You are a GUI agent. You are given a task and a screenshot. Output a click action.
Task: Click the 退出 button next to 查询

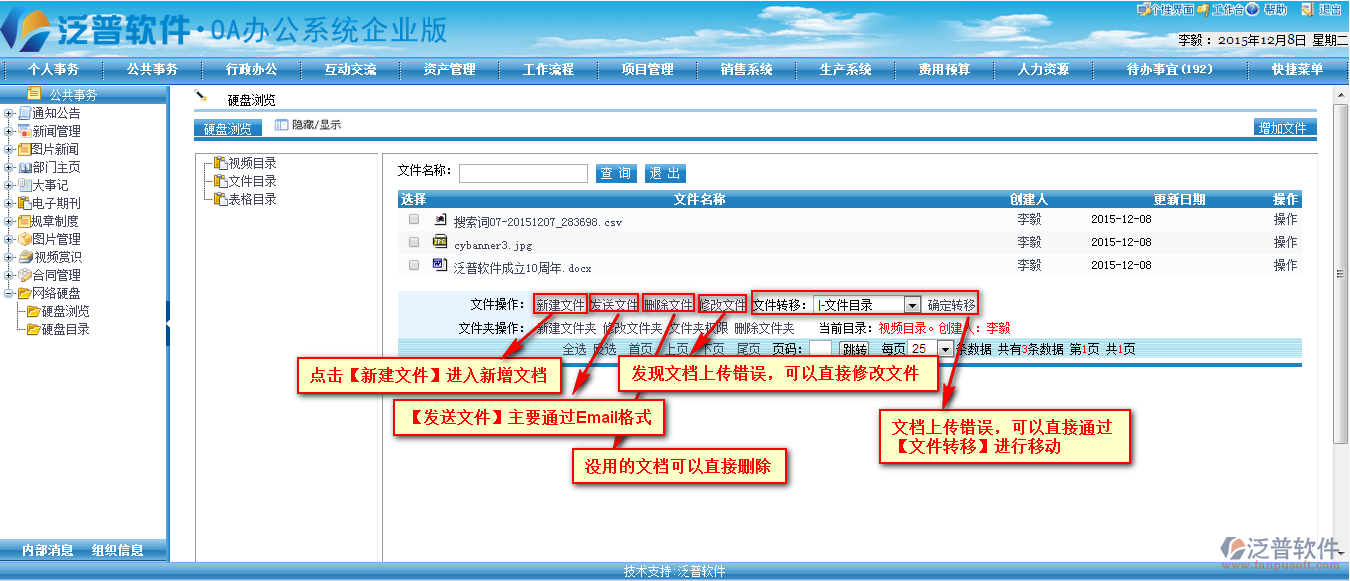point(665,173)
